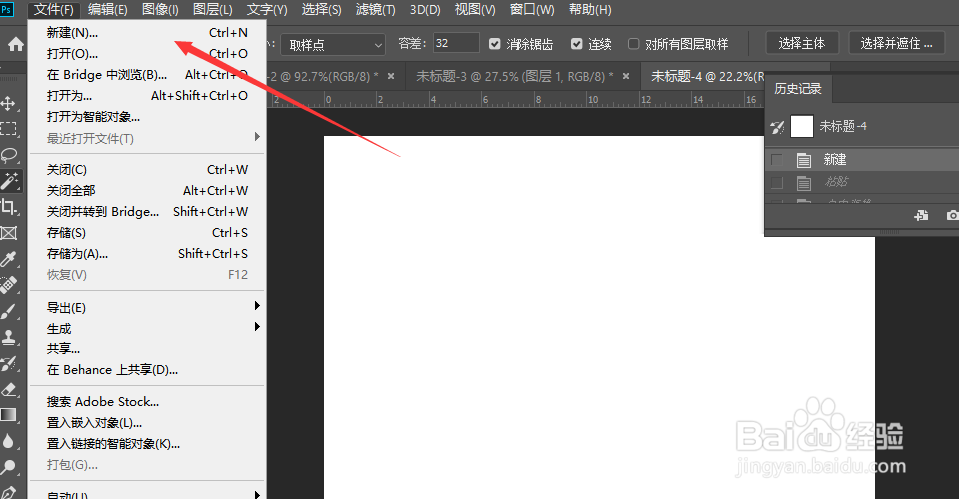The image size is (959, 499).
Task: Choose 置入嵌入对象(L)... menu item
Action: tap(147, 423)
